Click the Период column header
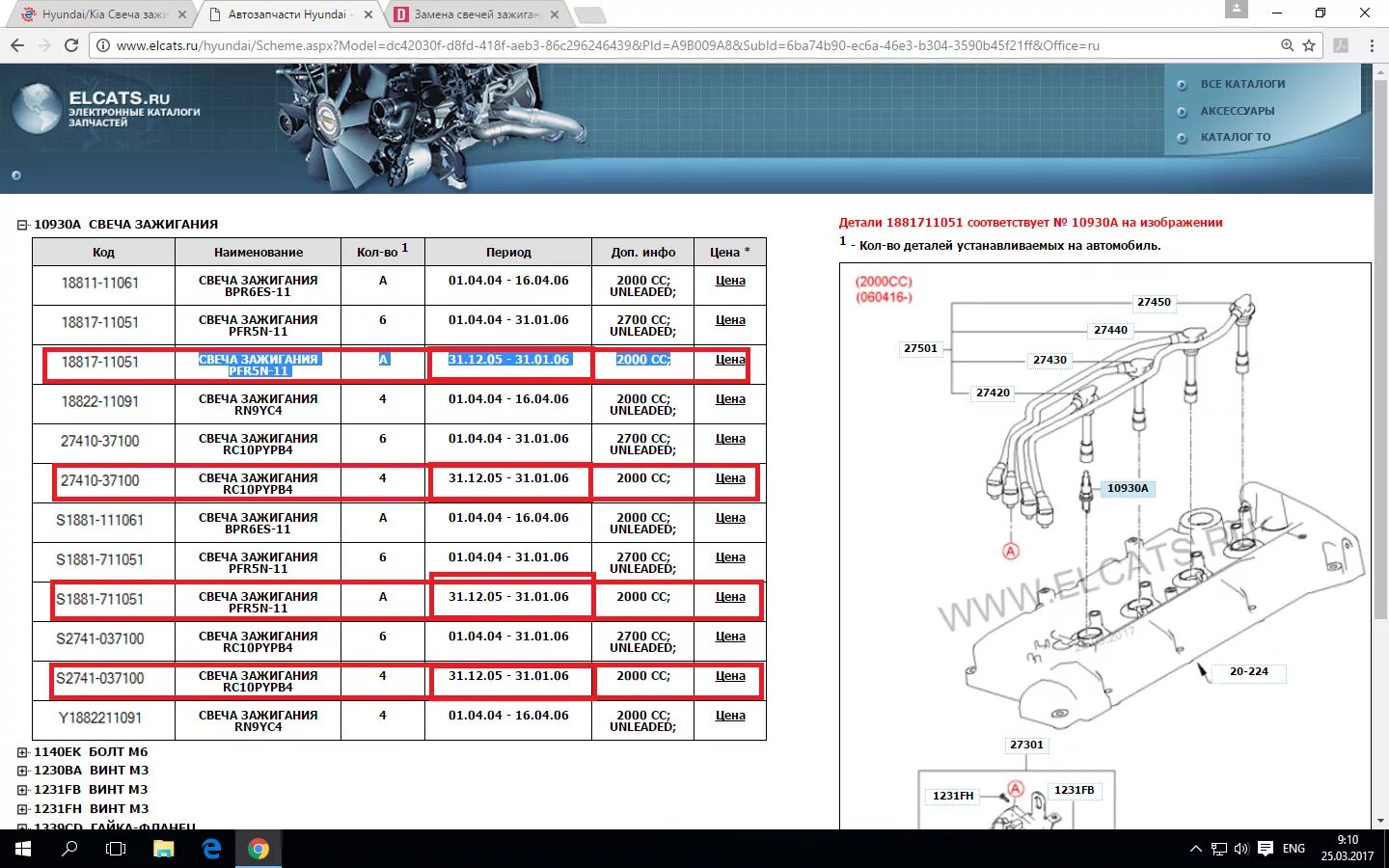Viewport: 1389px width, 868px height. click(508, 253)
